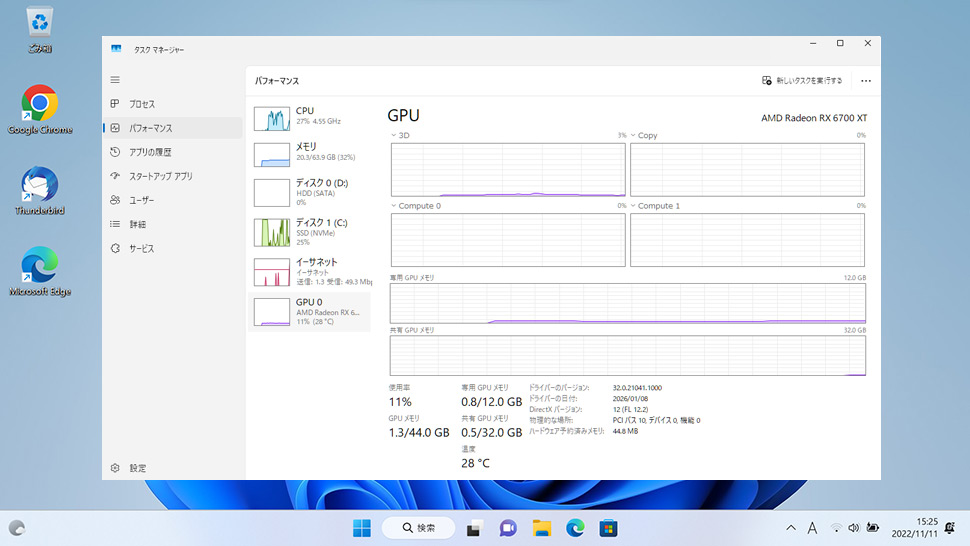This screenshot has height=546, width=970.
Task: Click the DirectX value '12 (FL 12.2)'
Action: pos(630,409)
